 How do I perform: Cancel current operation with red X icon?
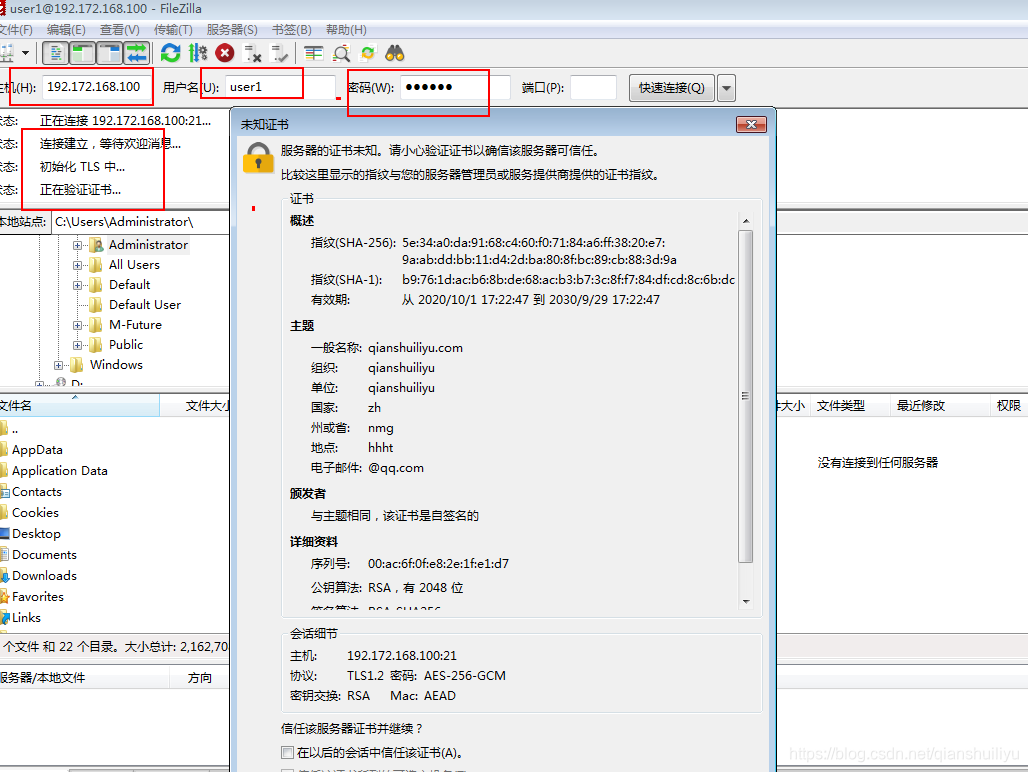coord(225,53)
